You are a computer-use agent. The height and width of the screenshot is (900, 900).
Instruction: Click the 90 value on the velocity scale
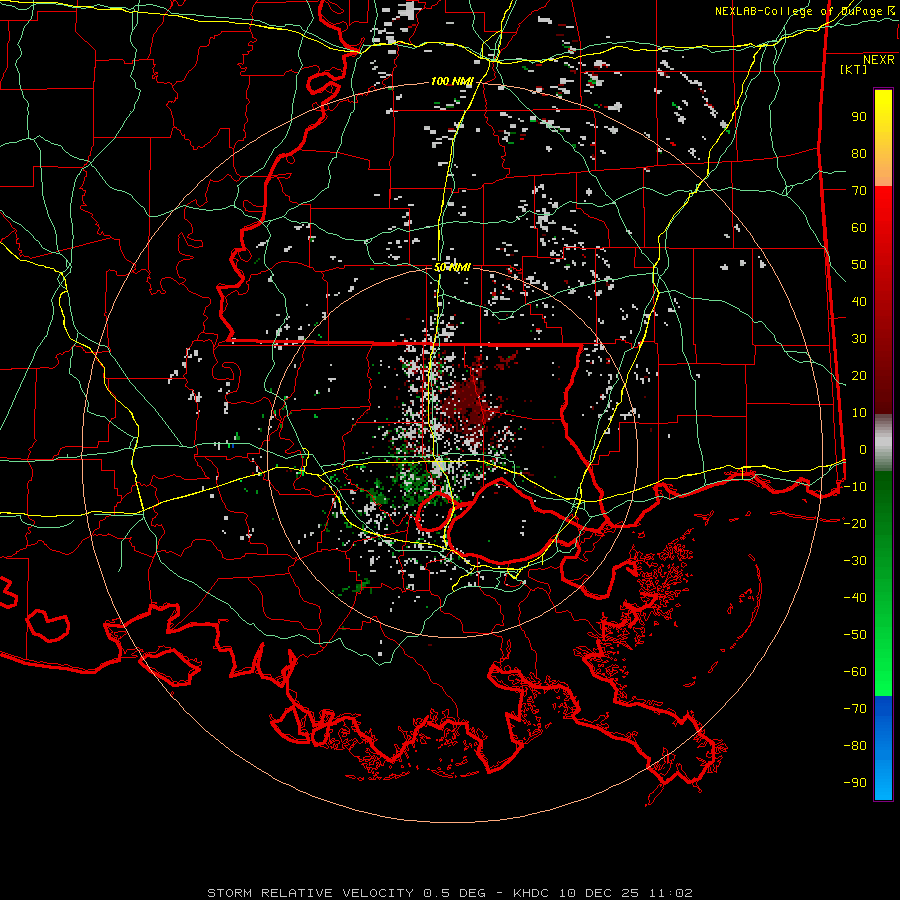click(859, 117)
